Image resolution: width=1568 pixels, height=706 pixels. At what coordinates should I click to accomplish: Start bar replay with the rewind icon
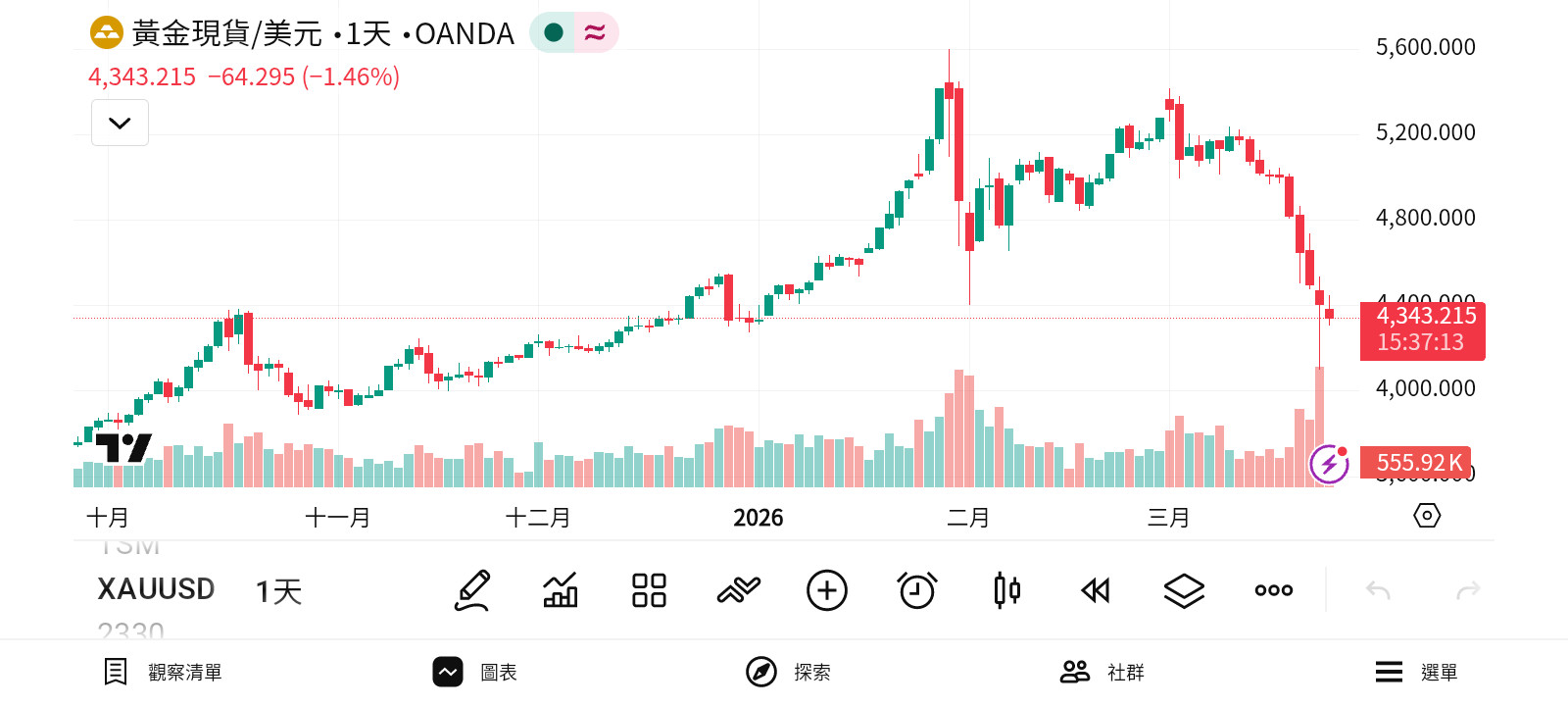(1095, 590)
